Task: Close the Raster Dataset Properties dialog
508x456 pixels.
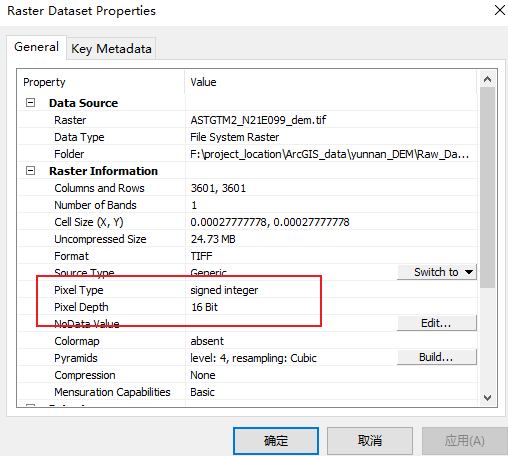Action: coord(500,10)
